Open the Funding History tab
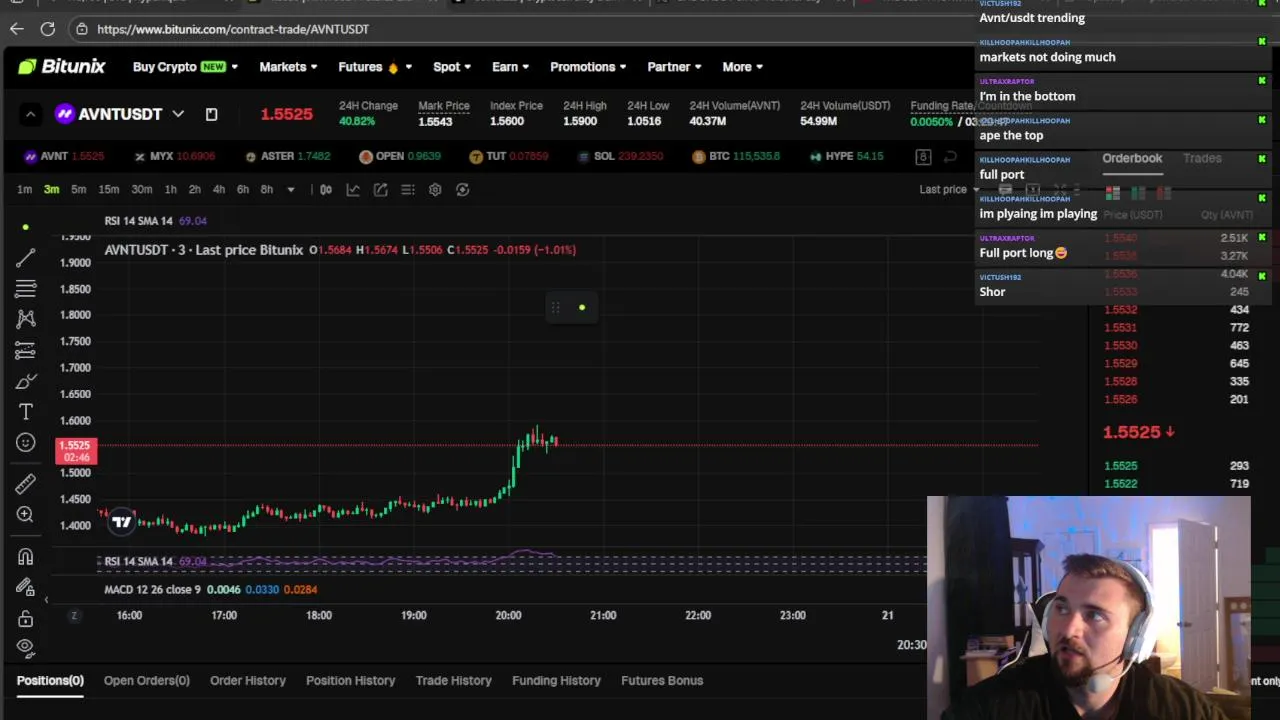 (557, 680)
